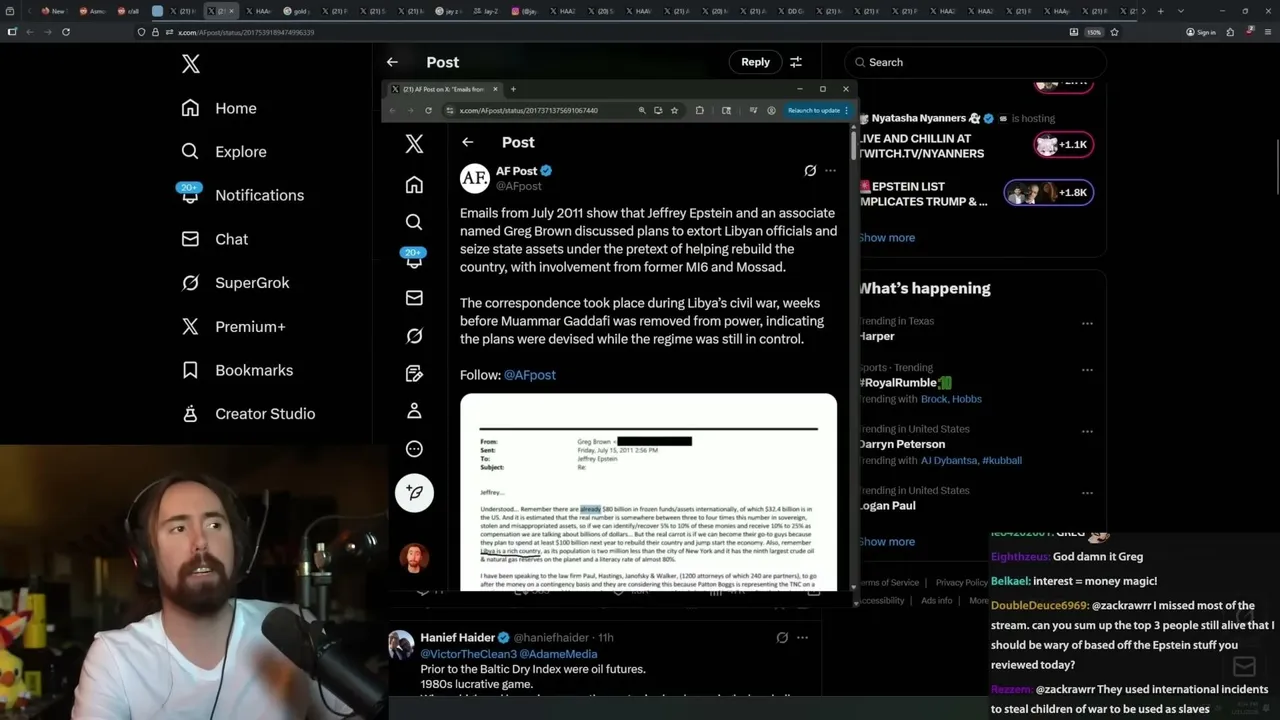Image resolution: width=1280 pixels, height=720 pixels.
Task: Click the address bar of the front popup window
Action: coord(540,110)
